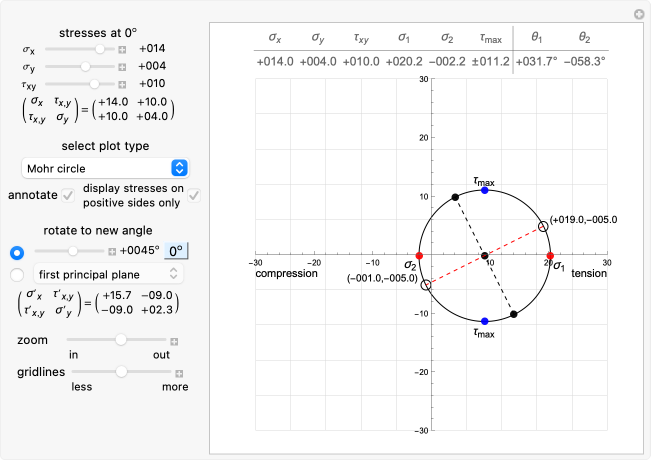Viewport: 651px width, 461px height.
Task: Click plus icon beside rotation angle slider
Action: tap(112, 251)
